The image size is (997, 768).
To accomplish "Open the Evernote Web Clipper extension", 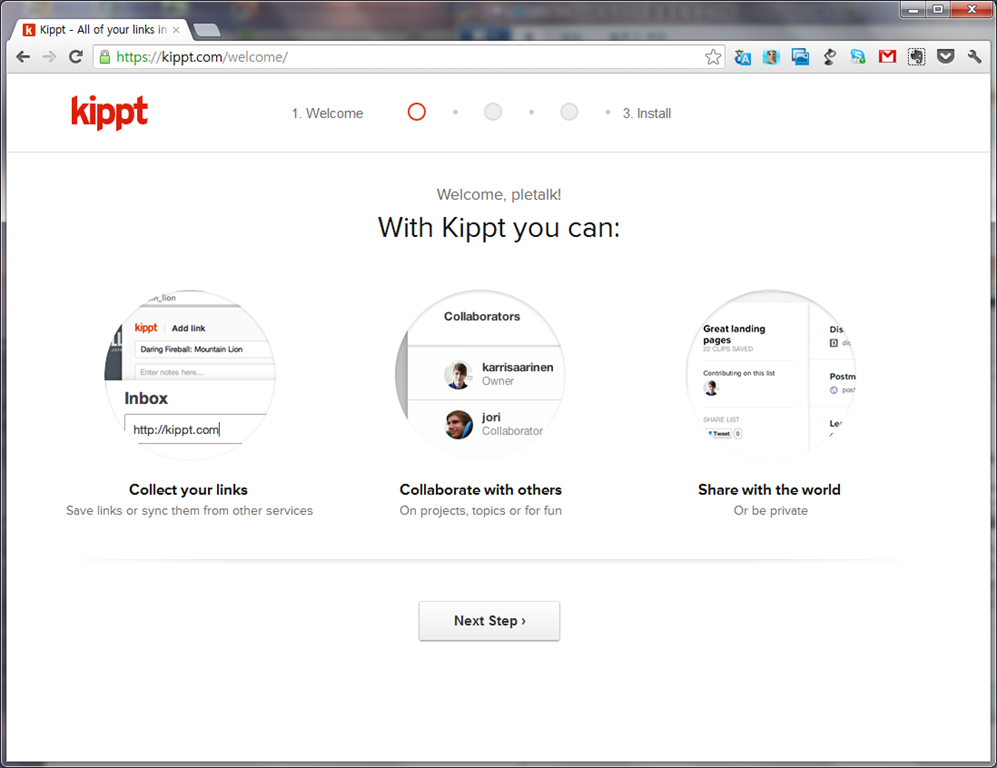I will [916, 57].
